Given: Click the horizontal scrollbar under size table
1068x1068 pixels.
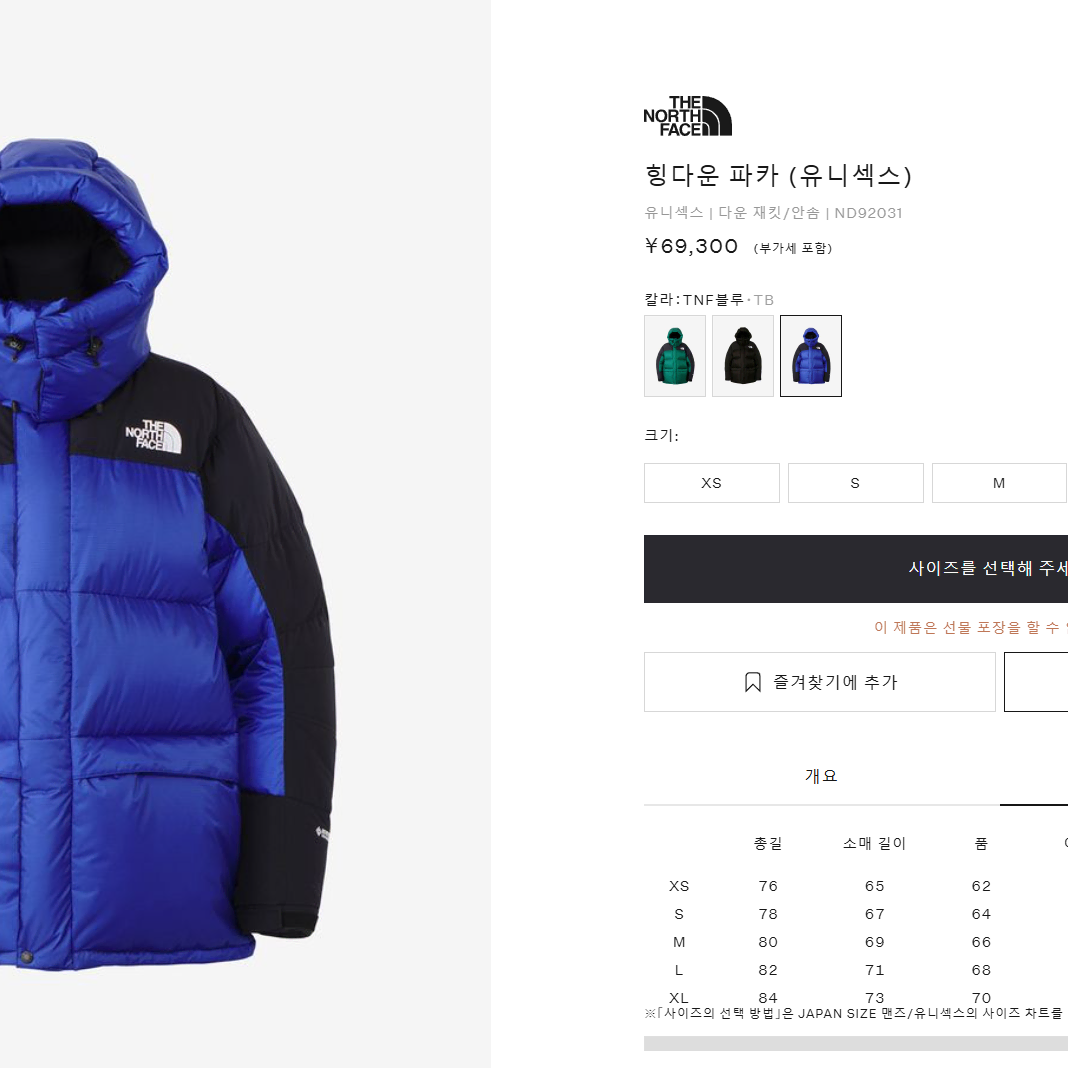Looking at the screenshot, I should coord(855,1043).
